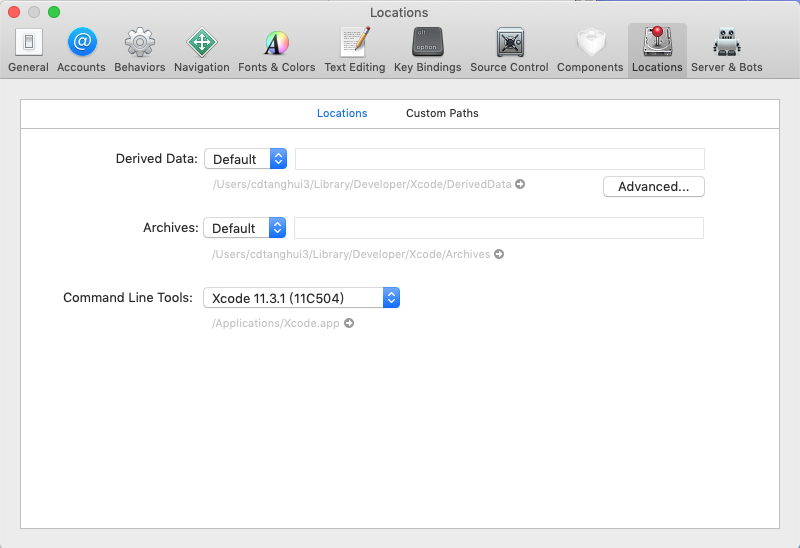Image resolution: width=800 pixels, height=548 pixels.
Task: Click the Derived Data path field
Action: [x=500, y=159]
